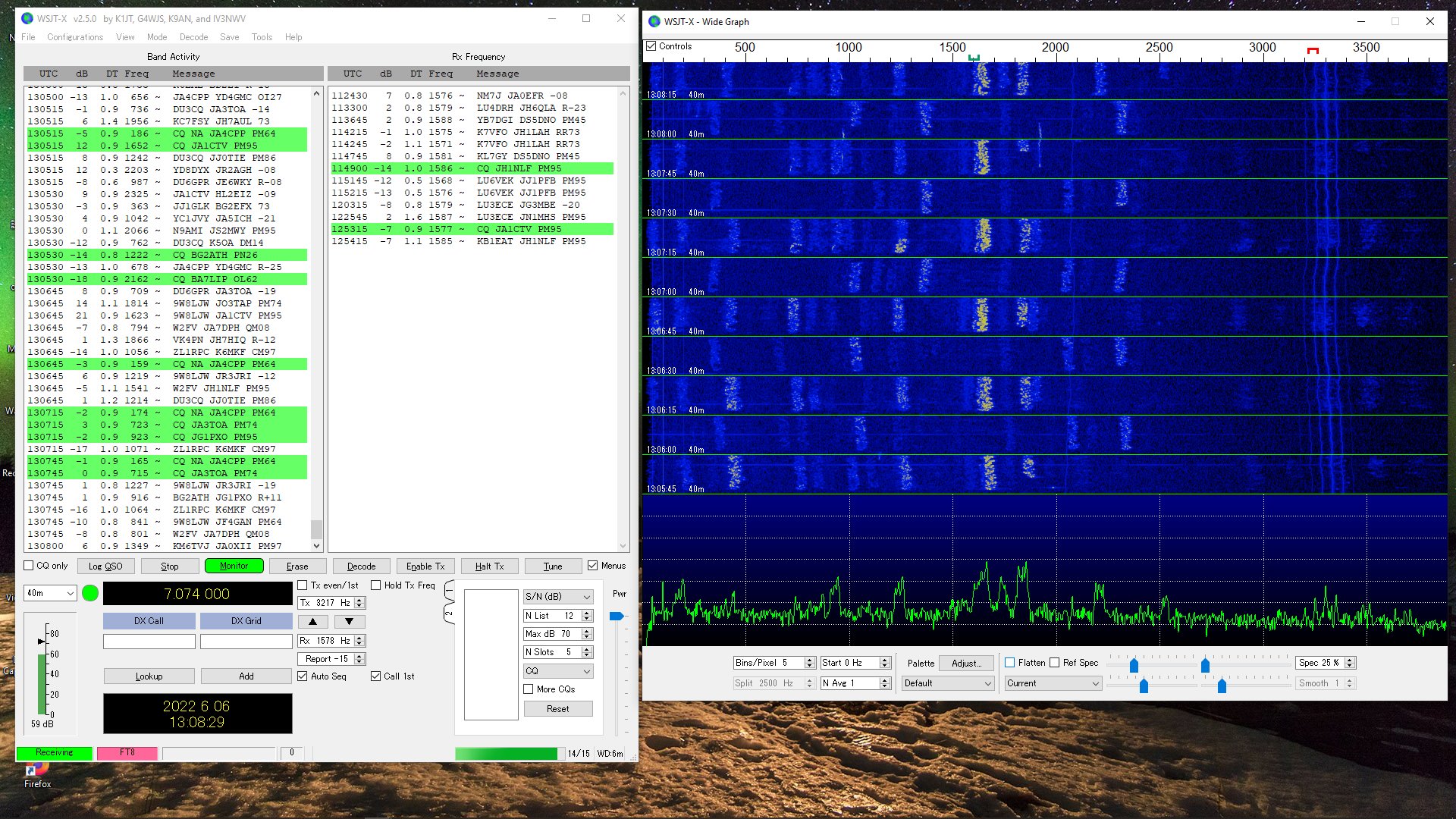Click the Enable Tx button
The image size is (1456, 819).
(425, 566)
